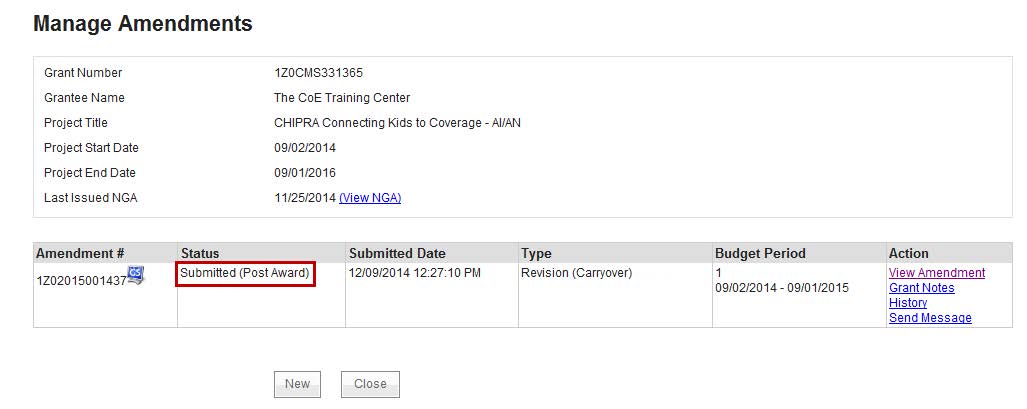
Task: Click the grant number 1Z0CMS331365
Action: pyautogui.click(x=319, y=73)
